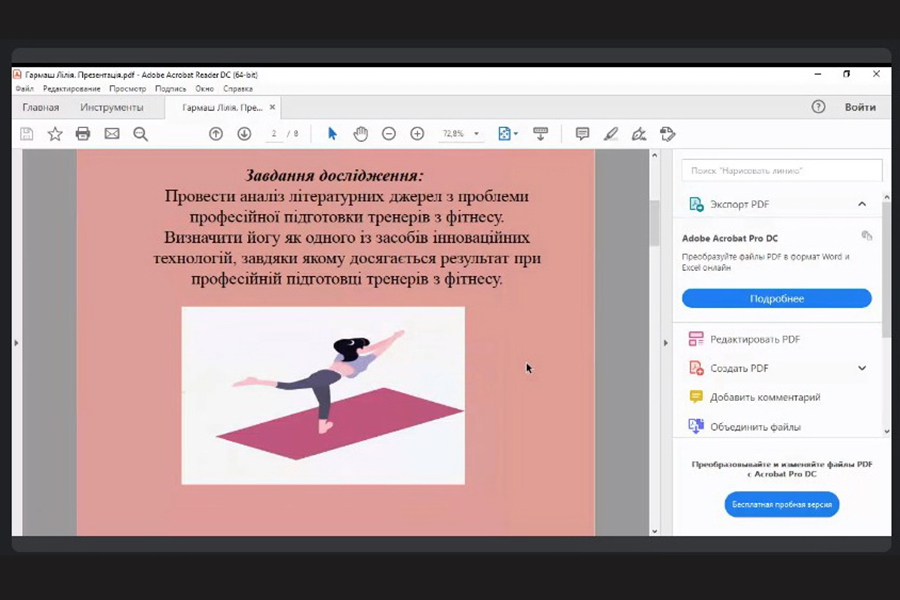This screenshot has width=900, height=600.
Task: Click the zoom out minus button
Action: [x=389, y=134]
